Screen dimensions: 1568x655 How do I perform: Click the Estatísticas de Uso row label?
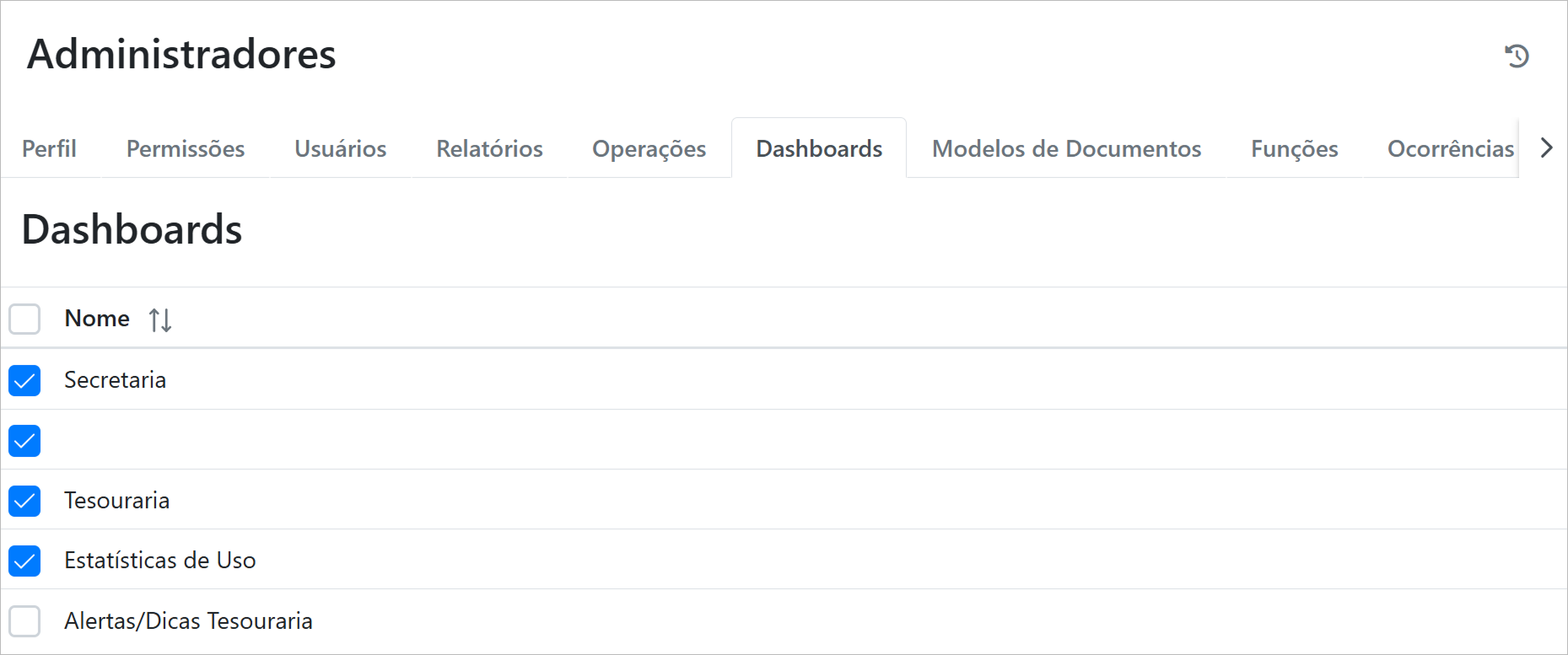(x=160, y=561)
